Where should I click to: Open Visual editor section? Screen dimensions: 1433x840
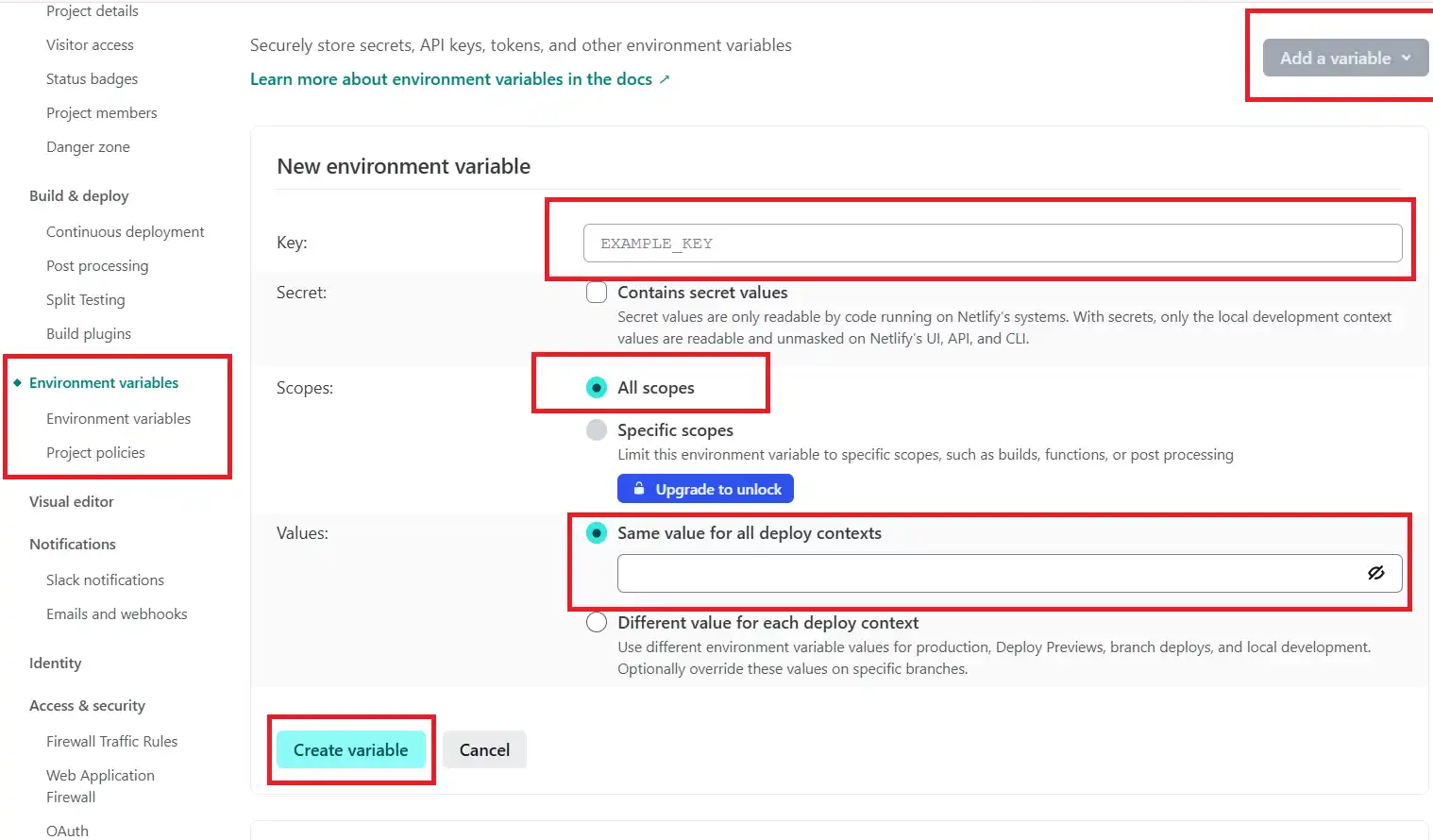[x=72, y=502]
